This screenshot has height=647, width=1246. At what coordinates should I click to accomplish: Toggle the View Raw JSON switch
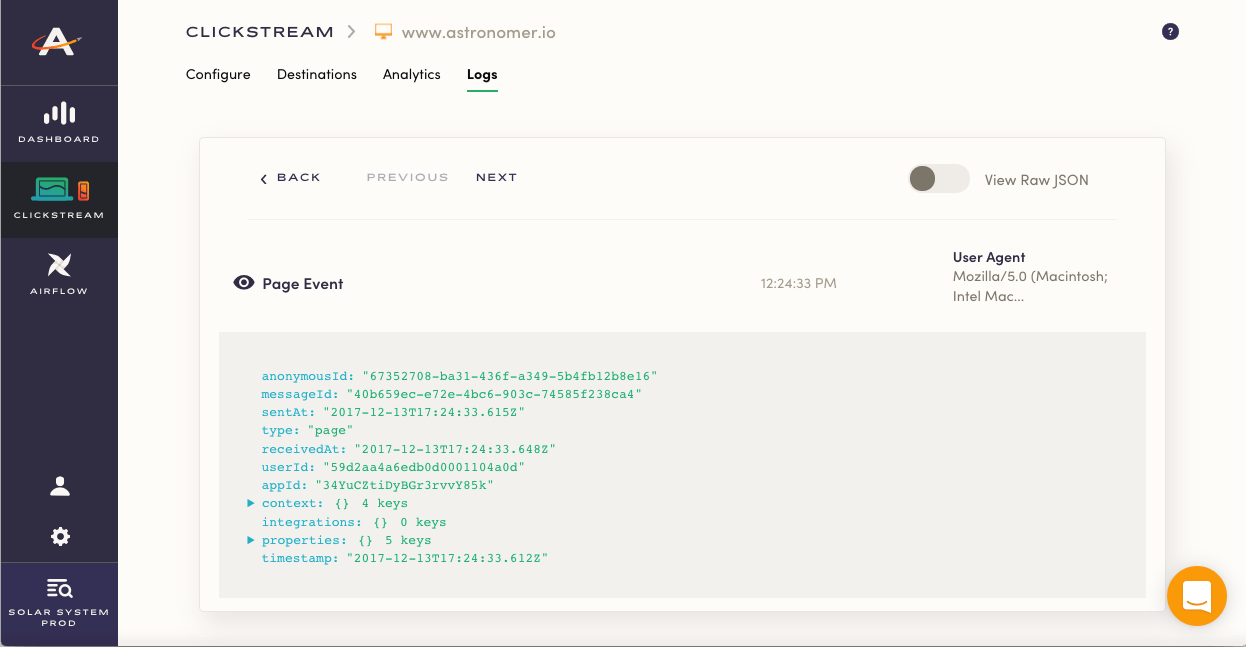(x=938, y=179)
